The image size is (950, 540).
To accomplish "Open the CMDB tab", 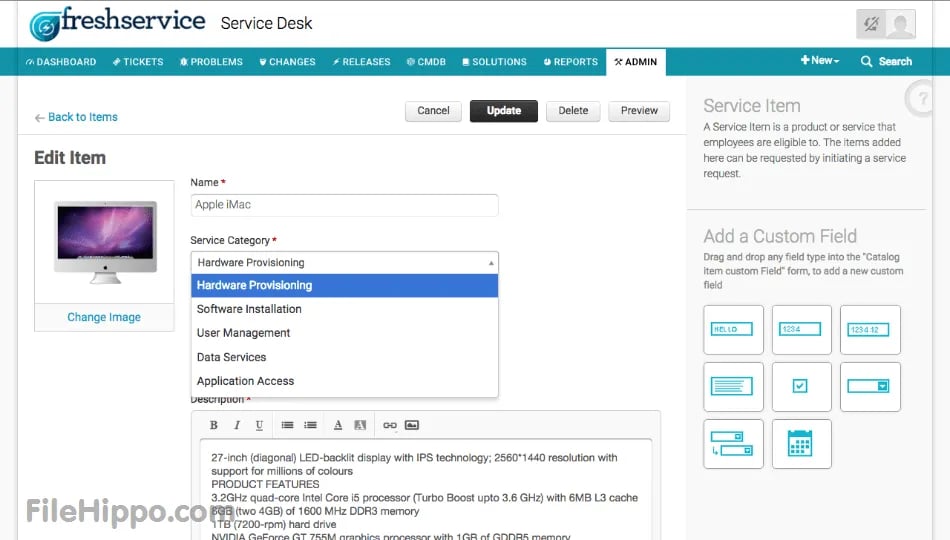I will (426, 62).
